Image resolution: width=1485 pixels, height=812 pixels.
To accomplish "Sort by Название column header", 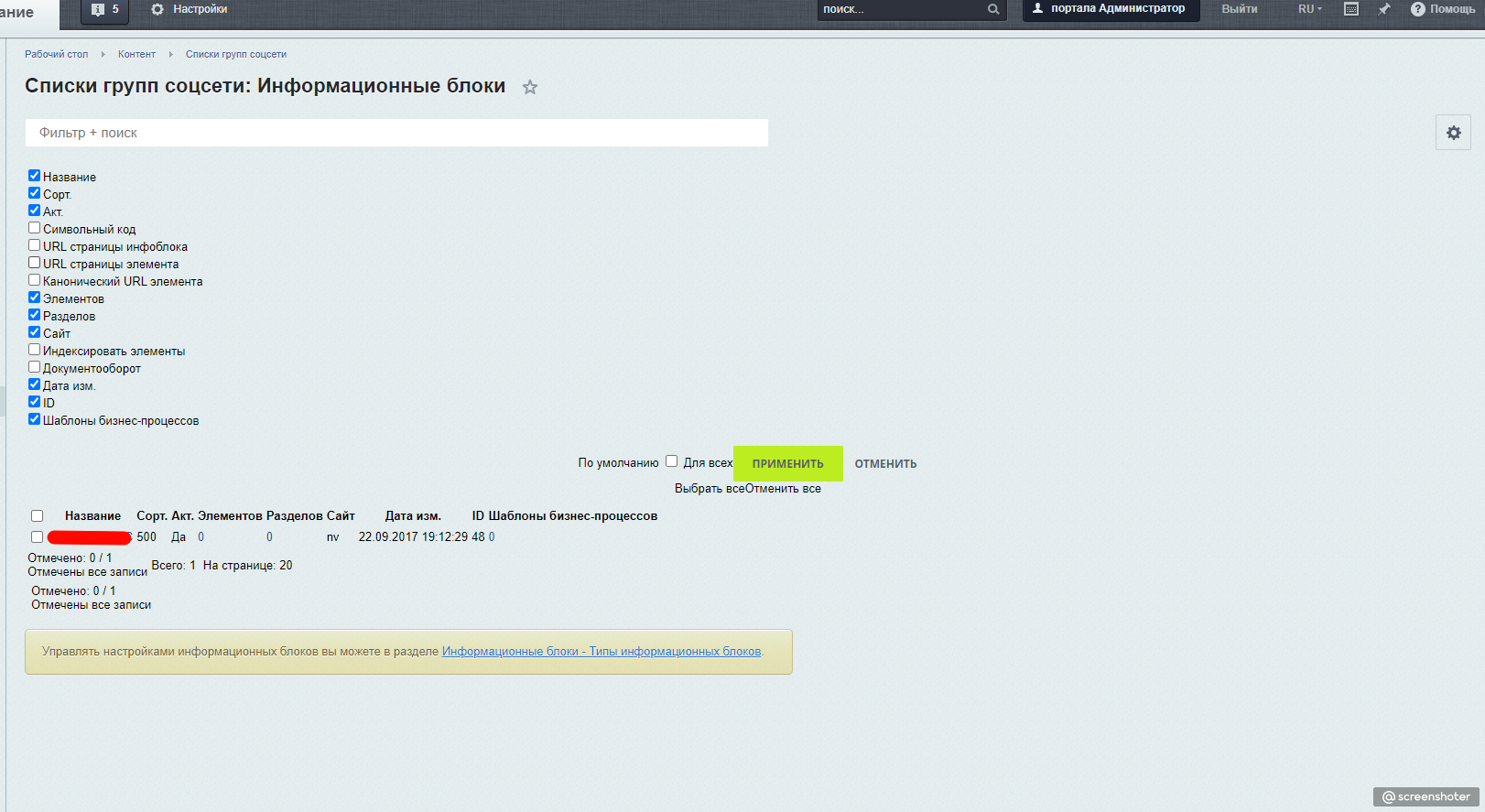I will click(x=92, y=516).
